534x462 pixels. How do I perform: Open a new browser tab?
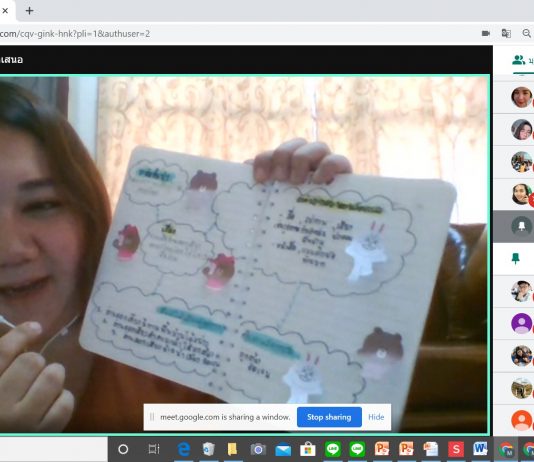point(29,11)
